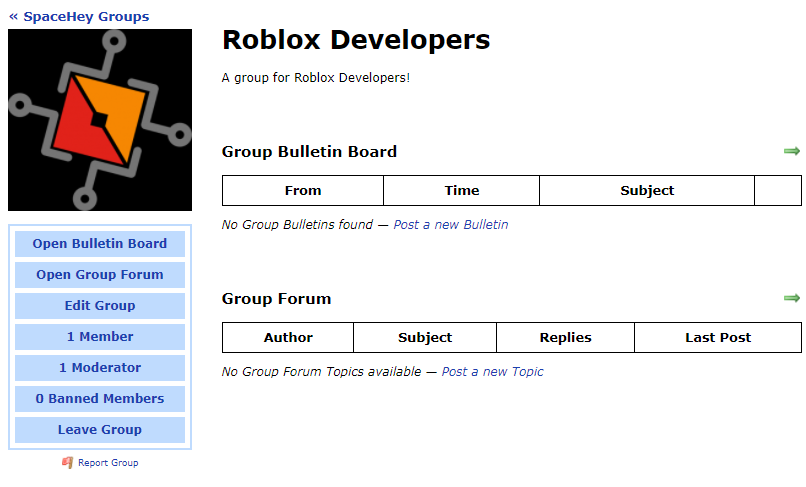
Task: Click the No Group Bulletins found message
Action: pos(297,225)
